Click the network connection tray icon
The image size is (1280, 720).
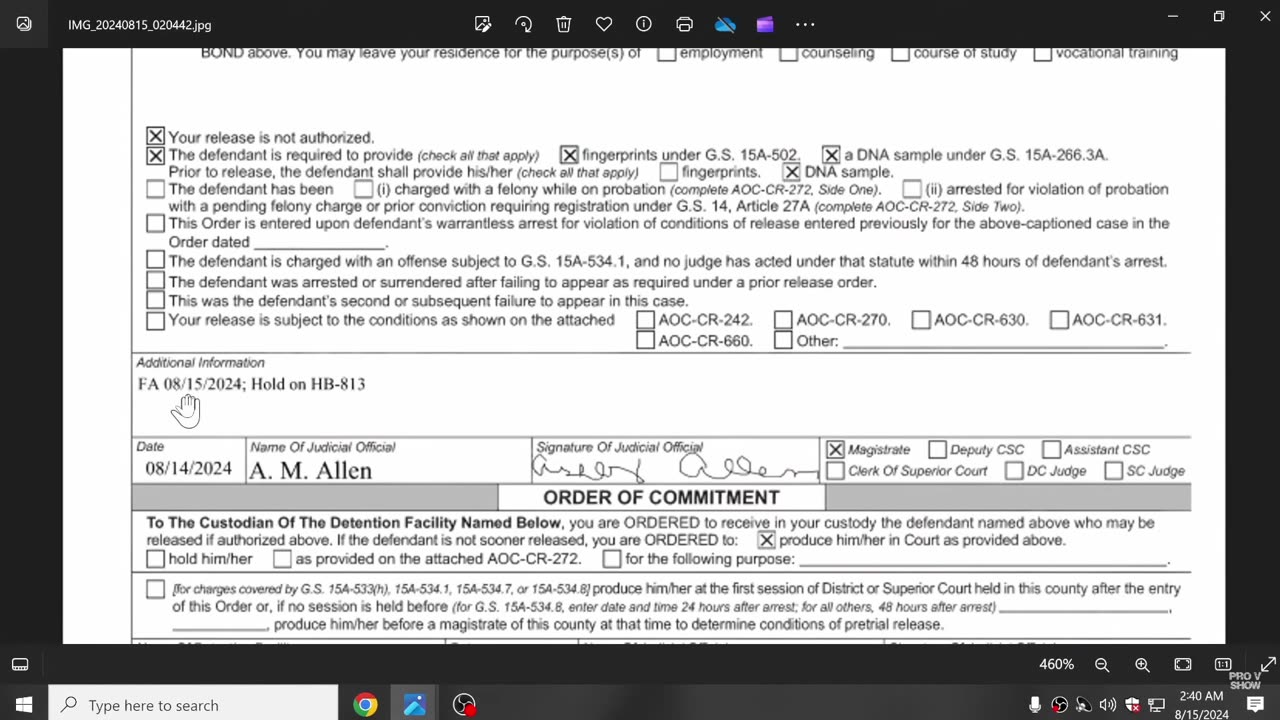pyautogui.click(x=1156, y=705)
